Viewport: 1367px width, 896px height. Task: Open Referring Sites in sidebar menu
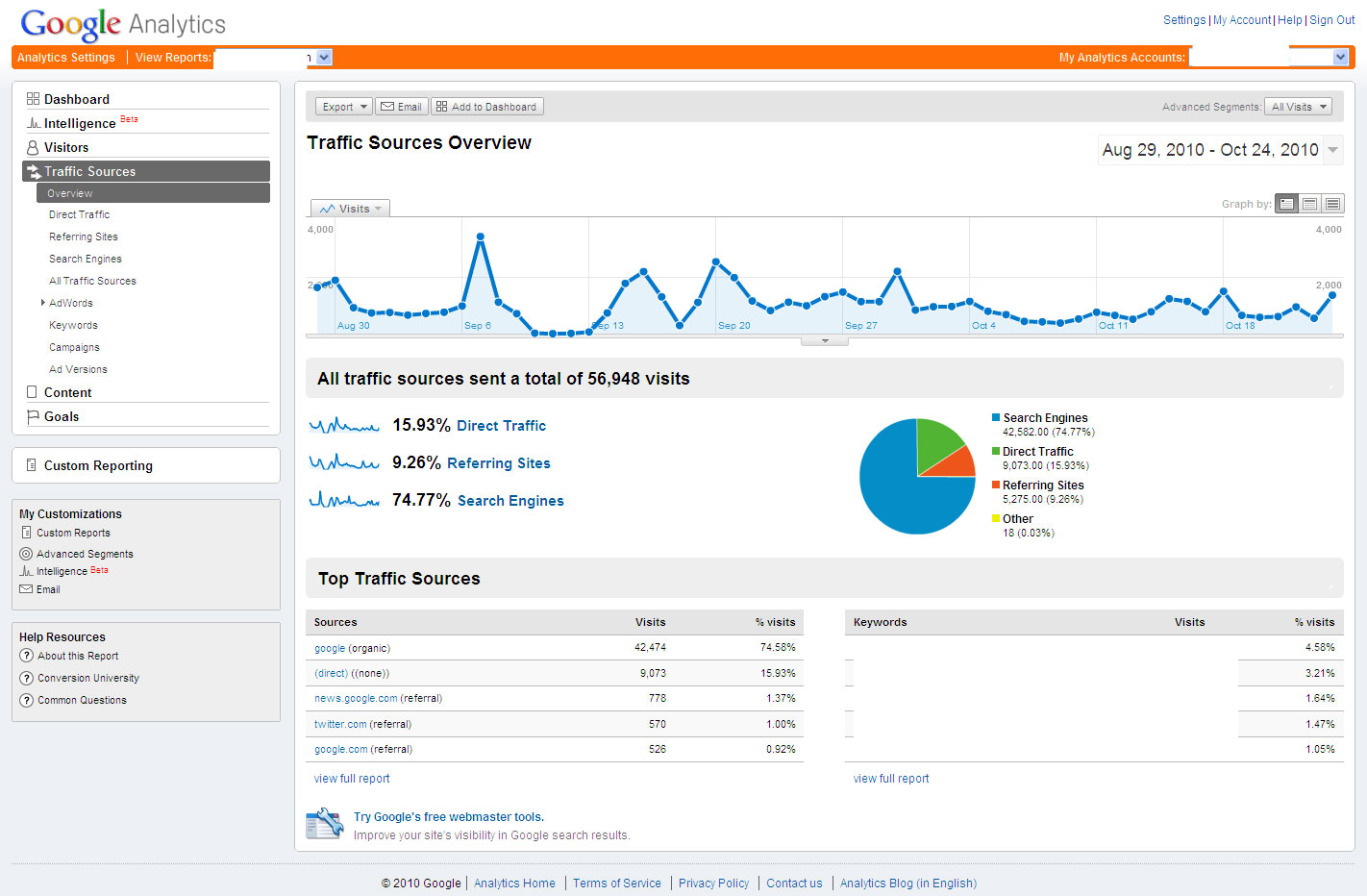(84, 236)
